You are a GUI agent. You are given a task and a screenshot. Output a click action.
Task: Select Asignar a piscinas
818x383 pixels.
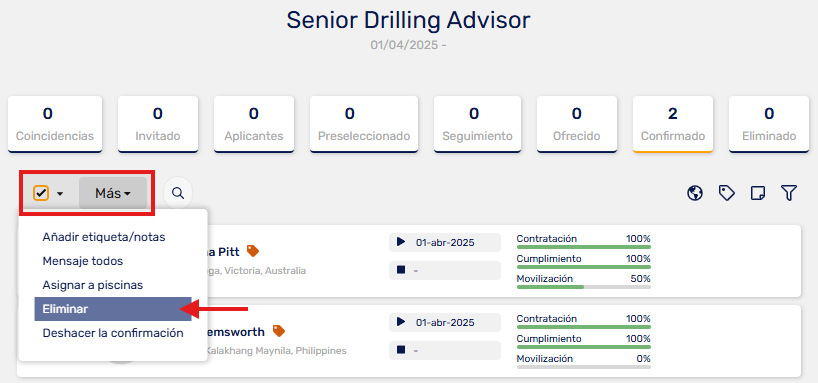click(93, 285)
